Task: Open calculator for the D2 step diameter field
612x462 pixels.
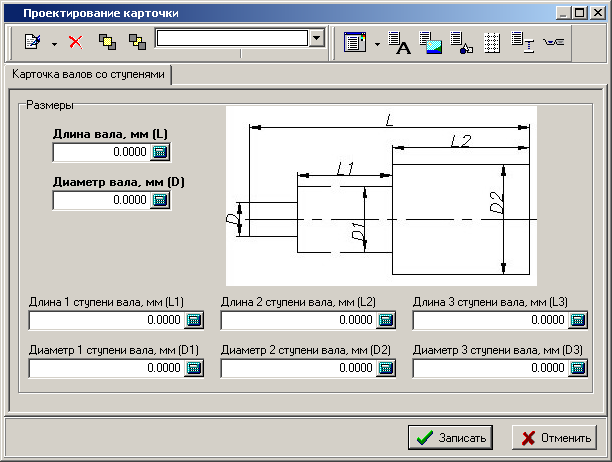Action: [x=386, y=368]
